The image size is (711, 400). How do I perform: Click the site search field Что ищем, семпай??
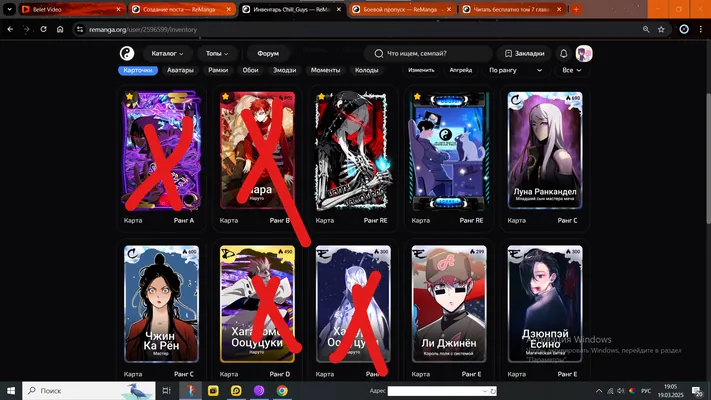(428, 54)
